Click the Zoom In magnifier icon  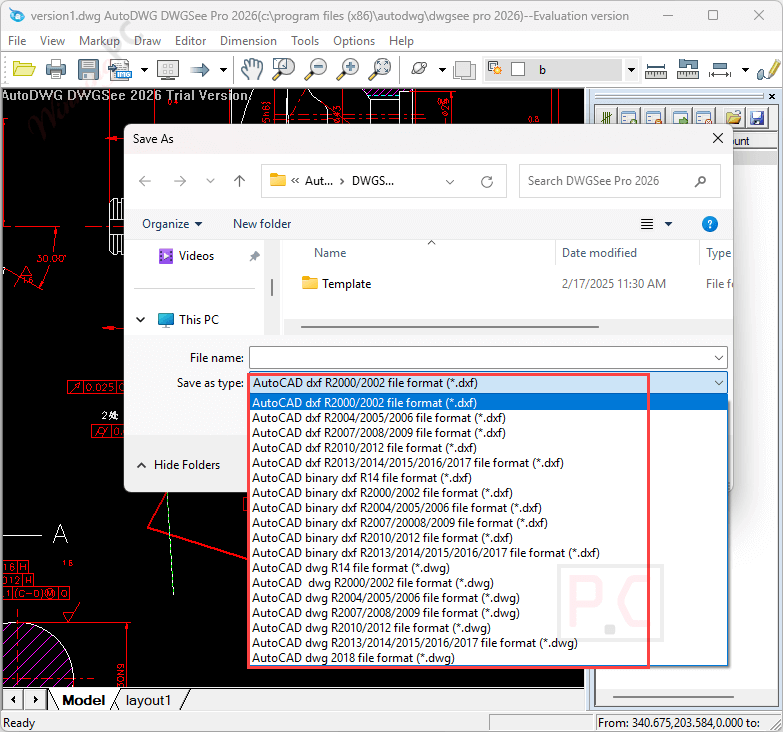pos(348,69)
